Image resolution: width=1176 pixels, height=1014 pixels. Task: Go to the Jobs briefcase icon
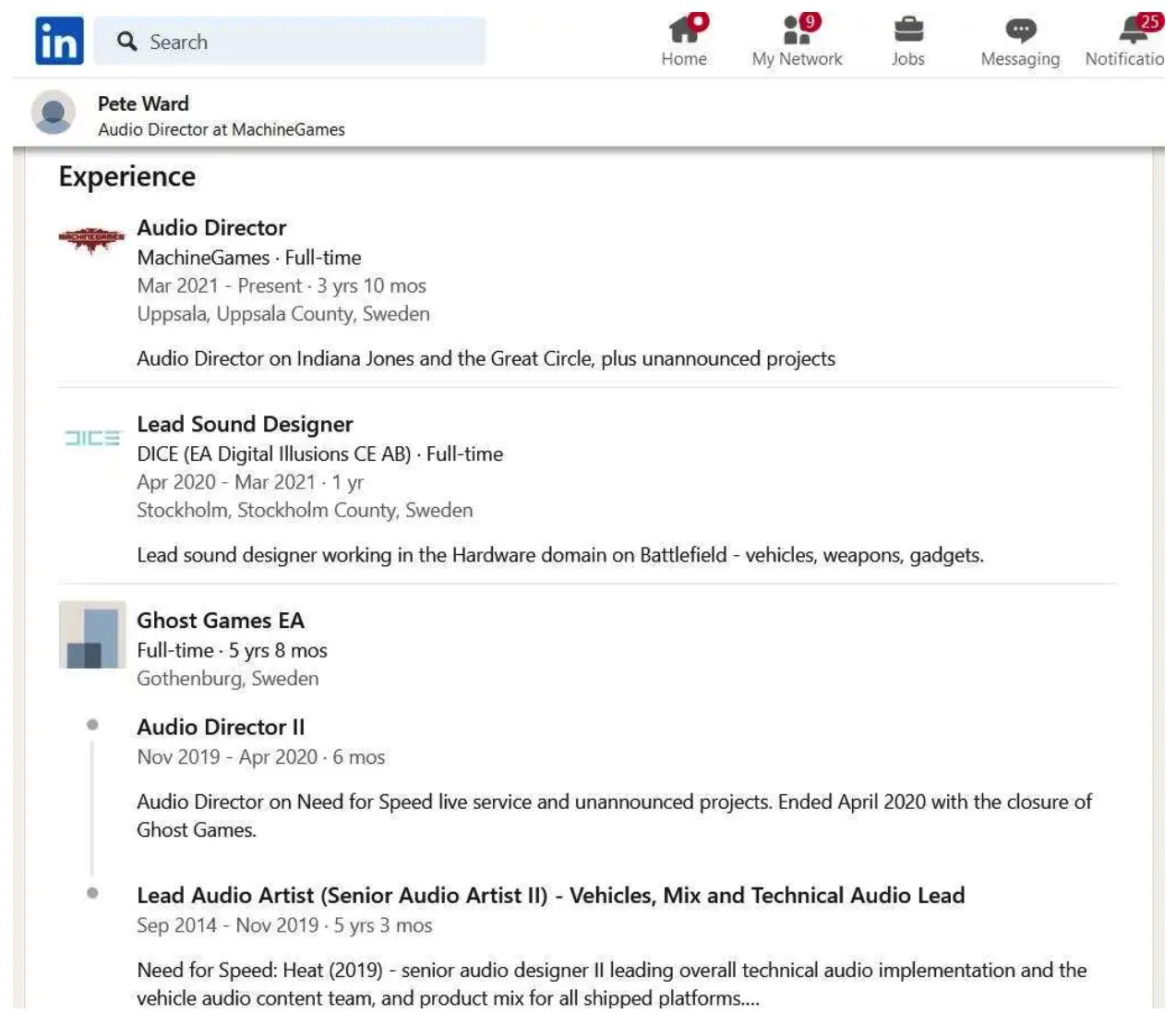pos(907,30)
